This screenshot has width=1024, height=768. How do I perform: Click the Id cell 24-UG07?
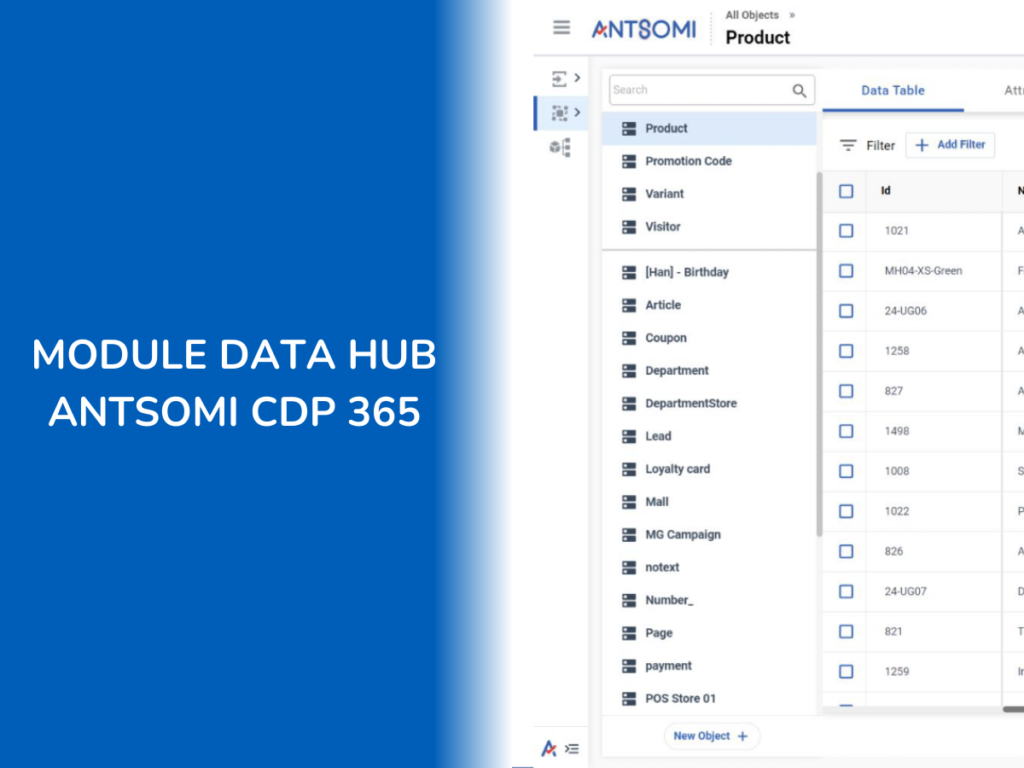(x=905, y=591)
